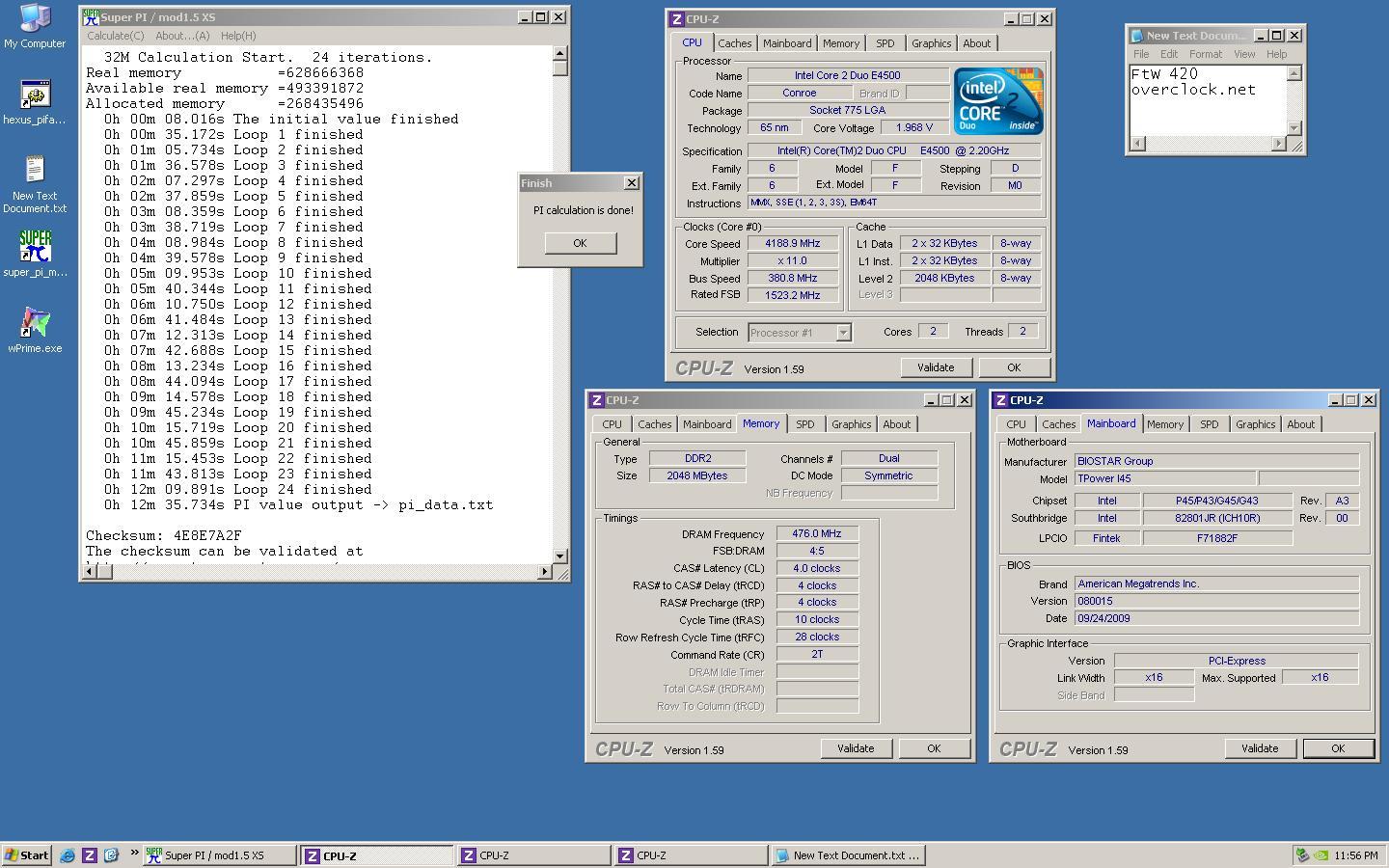Click CPU tab CPU-Z window title icon

(677, 19)
